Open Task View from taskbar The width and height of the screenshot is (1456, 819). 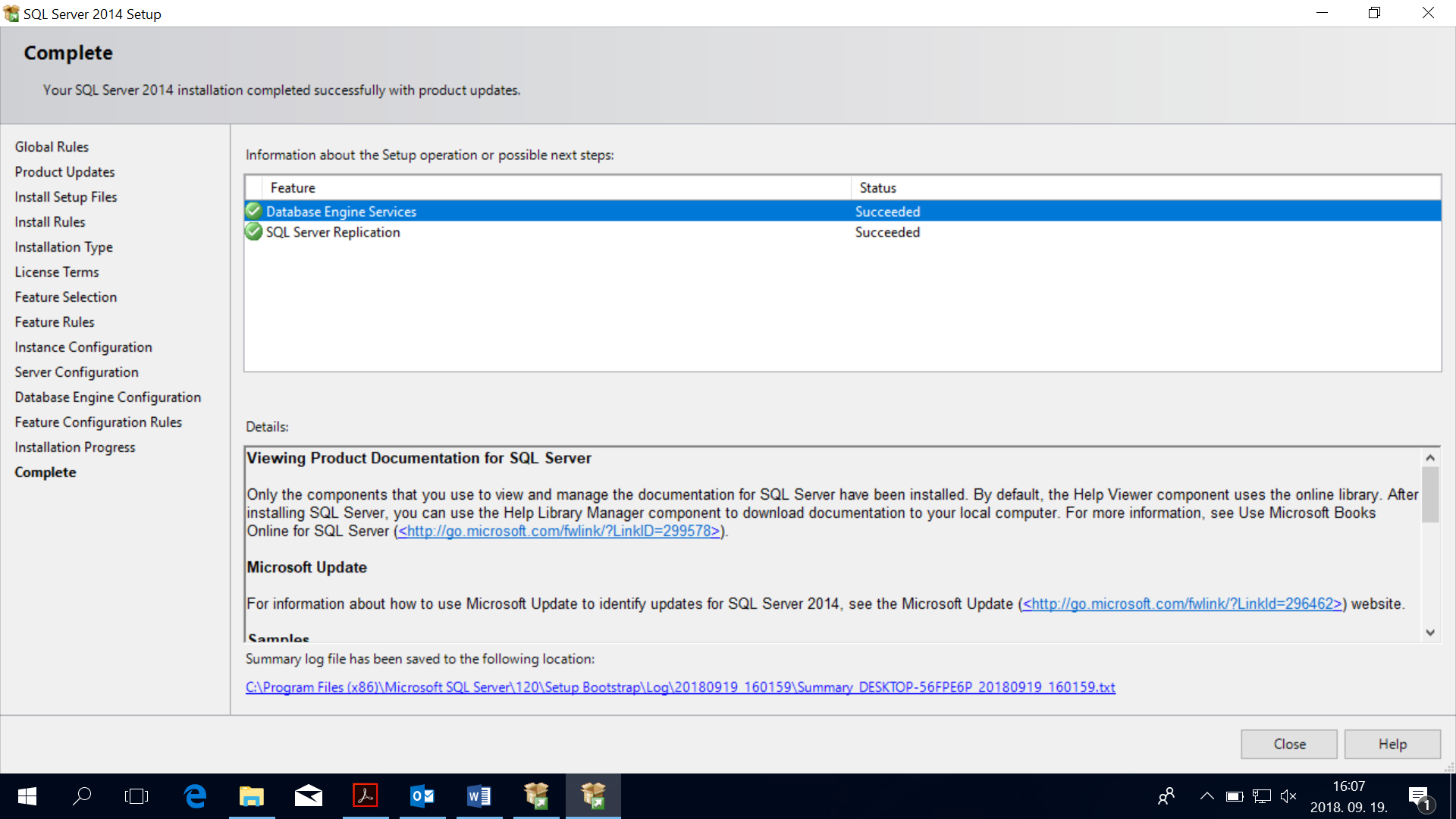tap(136, 796)
